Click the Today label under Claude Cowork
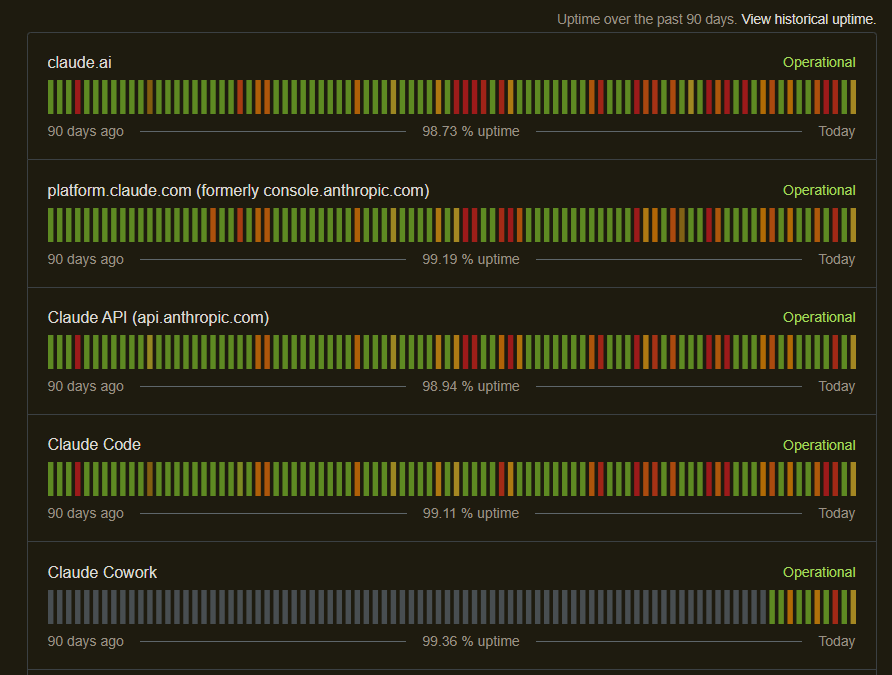The width and height of the screenshot is (892, 675). 837,641
